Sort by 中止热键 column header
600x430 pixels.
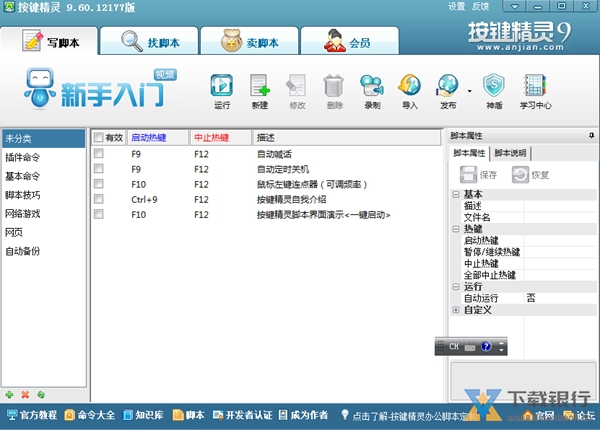tap(221, 137)
